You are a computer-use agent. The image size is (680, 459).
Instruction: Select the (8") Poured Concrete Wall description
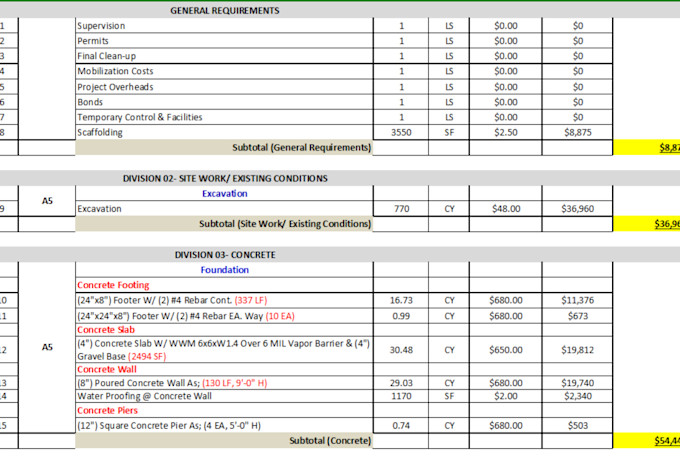(224, 383)
